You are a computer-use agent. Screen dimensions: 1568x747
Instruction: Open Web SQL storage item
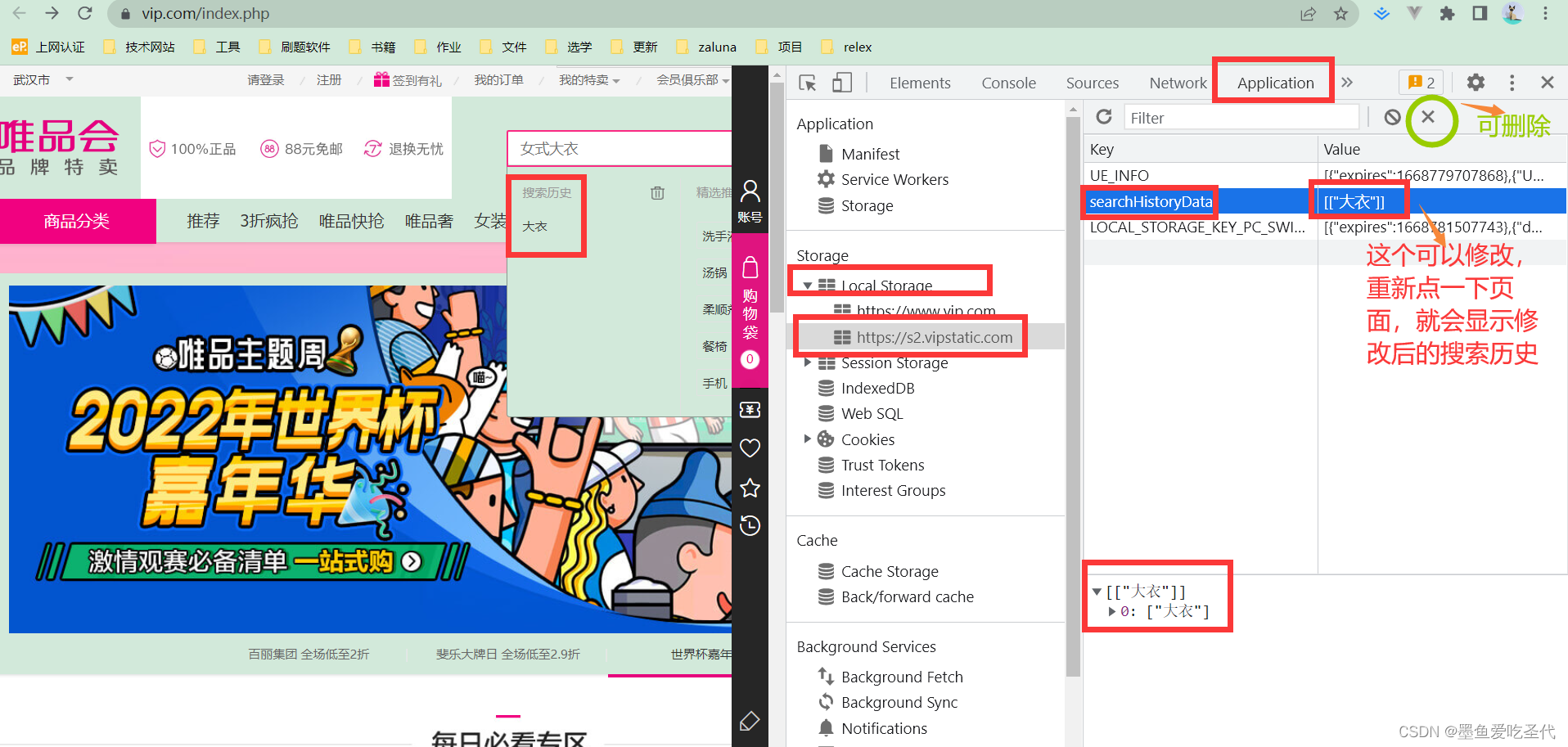pos(872,413)
